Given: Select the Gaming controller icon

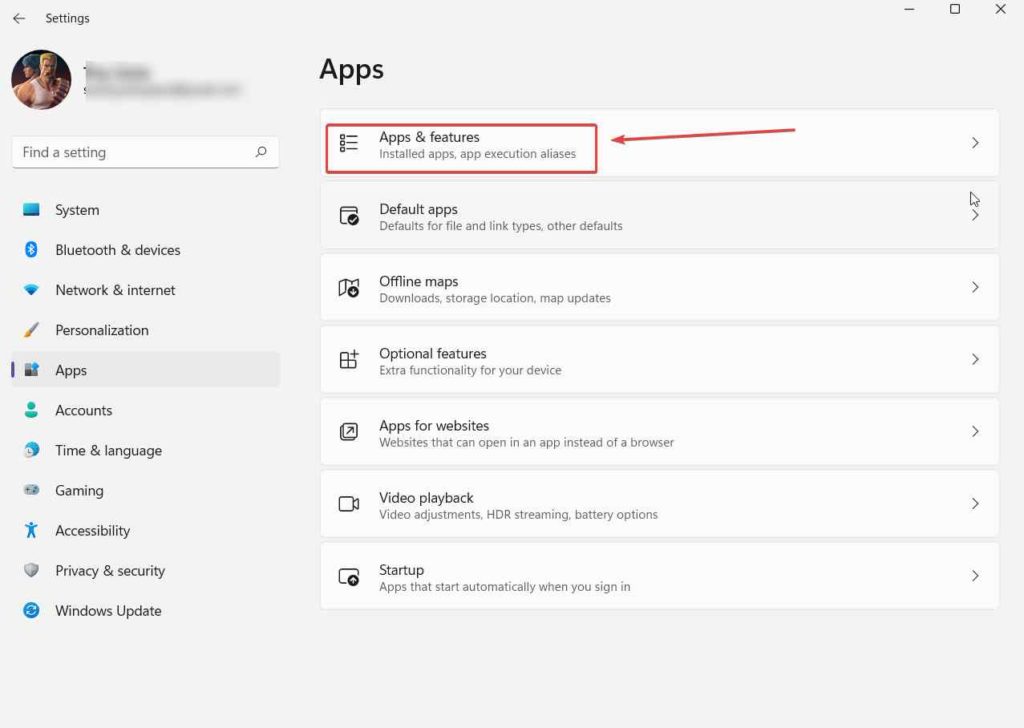Looking at the screenshot, I should click(30, 490).
